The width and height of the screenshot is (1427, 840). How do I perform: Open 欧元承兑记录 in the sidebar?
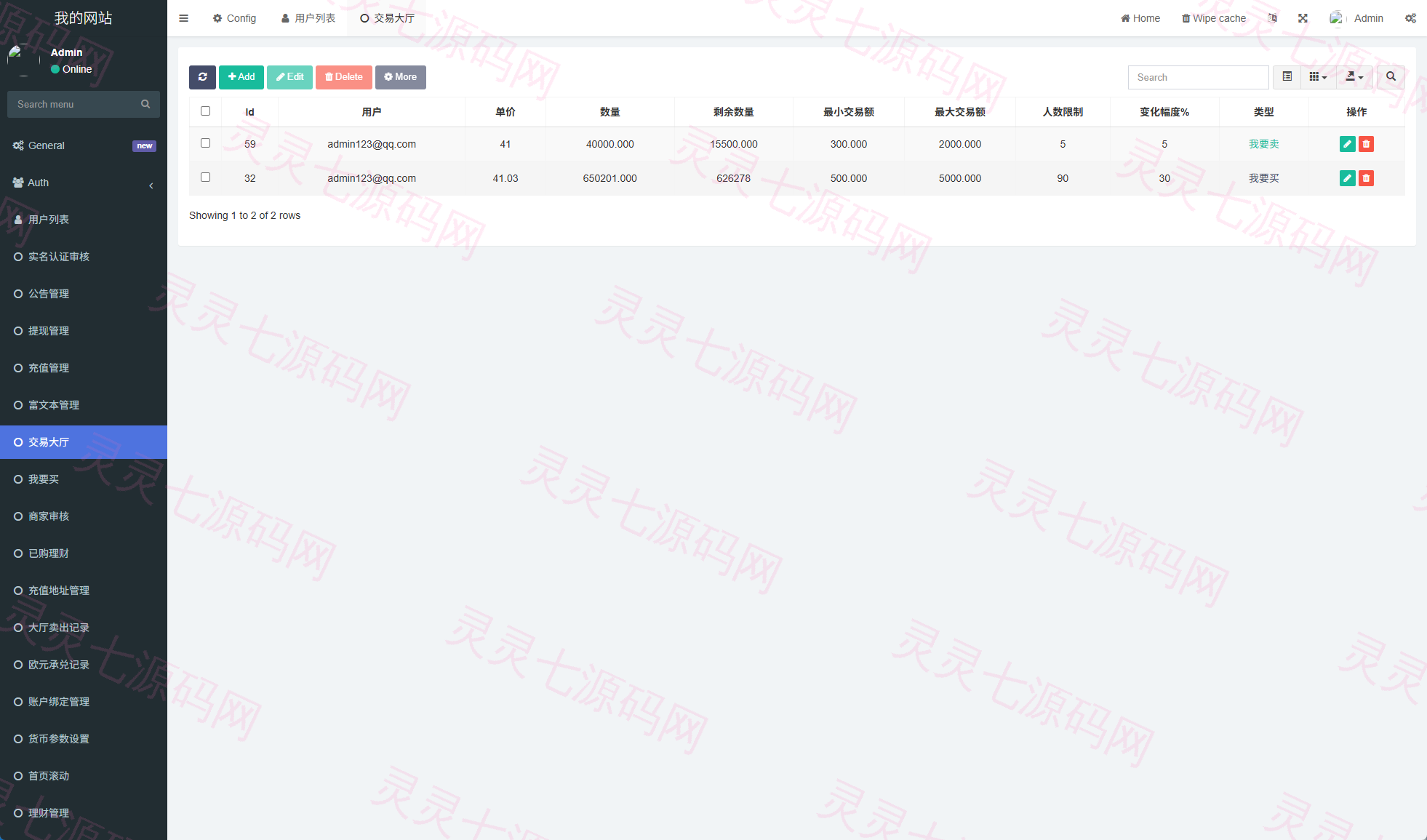[x=84, y=665]
